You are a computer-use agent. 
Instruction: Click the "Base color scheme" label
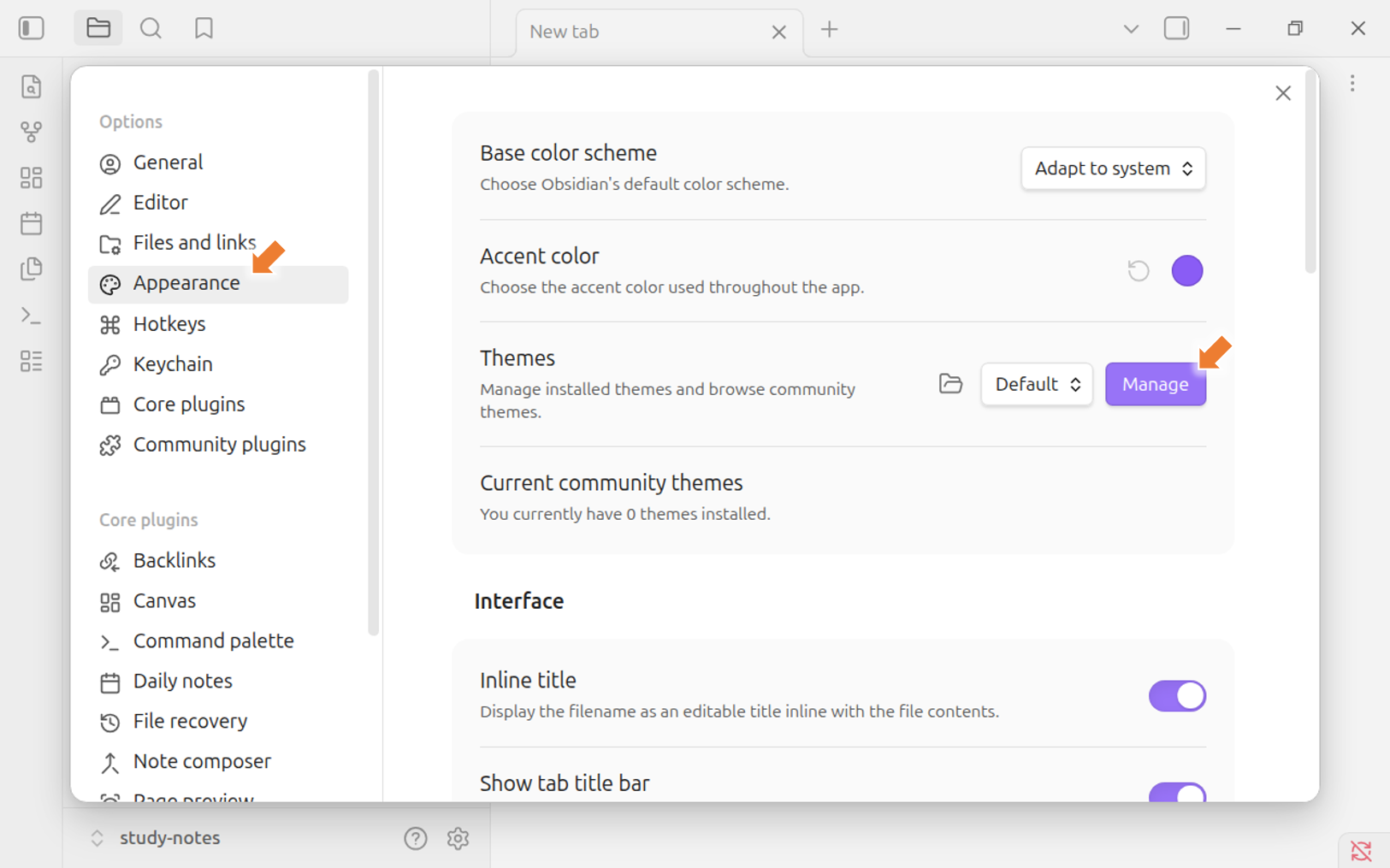tap(569, 153)
